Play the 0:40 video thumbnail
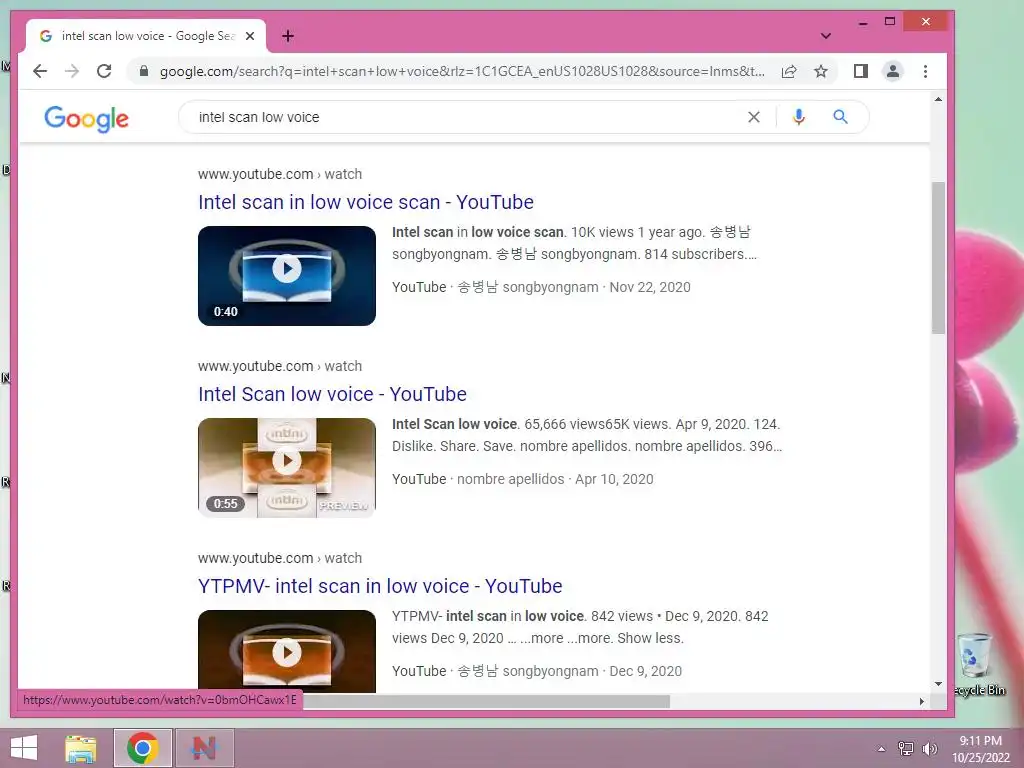The width and height of the screenshot is (1024, 768). point(287,276)
